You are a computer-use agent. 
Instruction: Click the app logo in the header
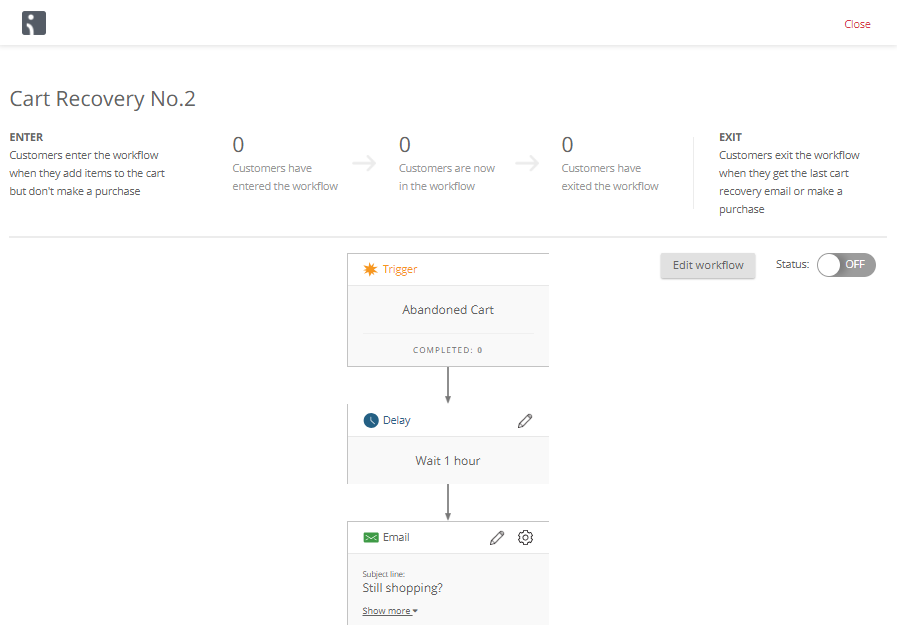(x=34, y=23)
